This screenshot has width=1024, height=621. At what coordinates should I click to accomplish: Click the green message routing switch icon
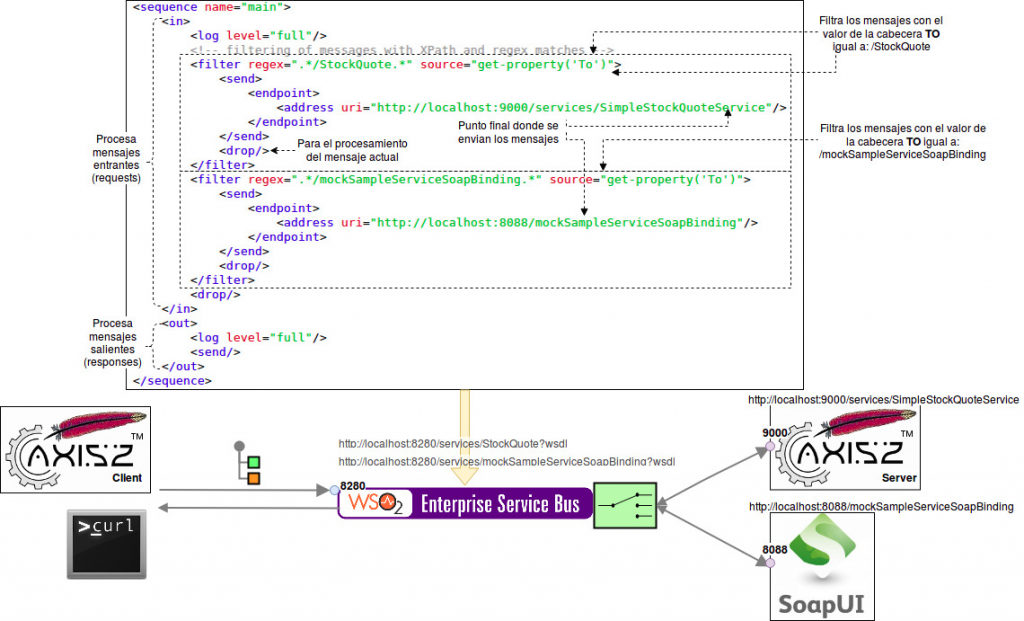(625, 503)
